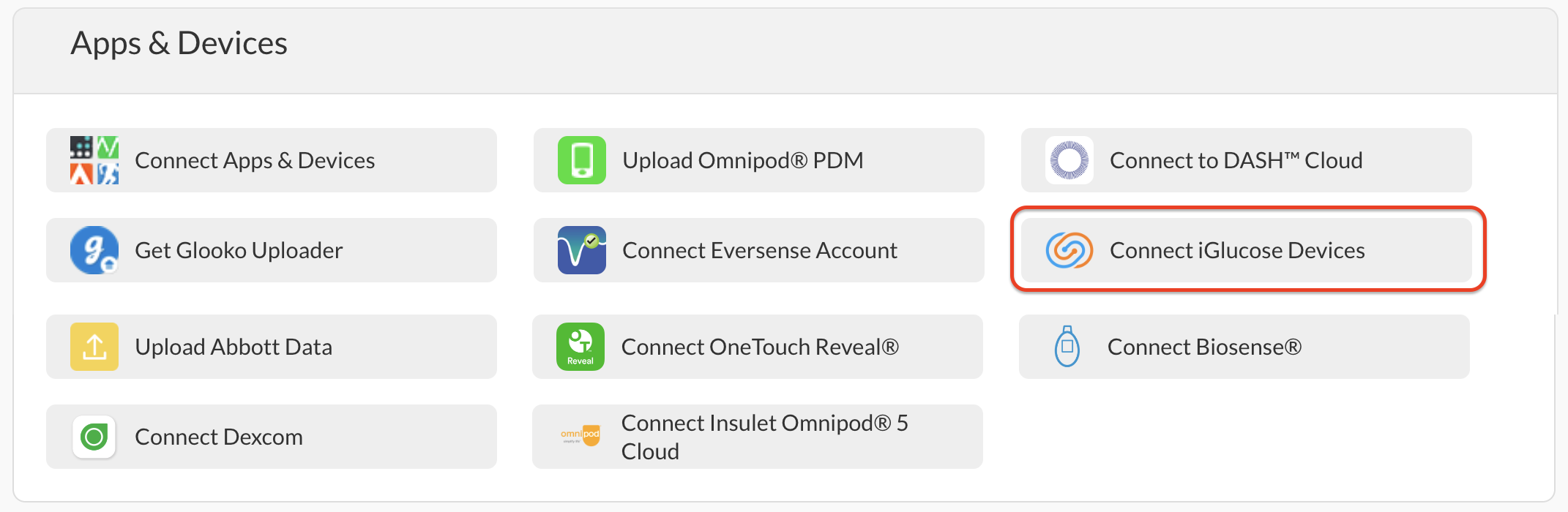Click the green OneTouch Reveal icon

point(580,347)
